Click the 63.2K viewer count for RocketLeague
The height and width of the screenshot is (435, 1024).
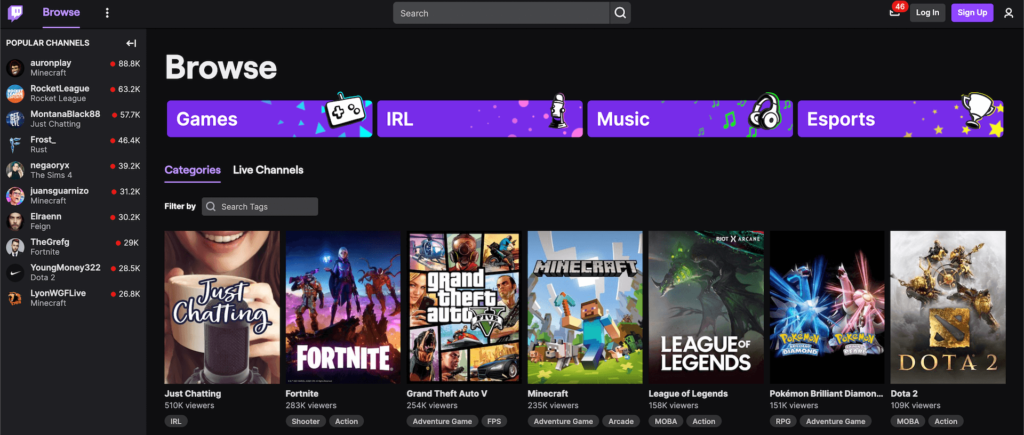[x=129, y=89]
